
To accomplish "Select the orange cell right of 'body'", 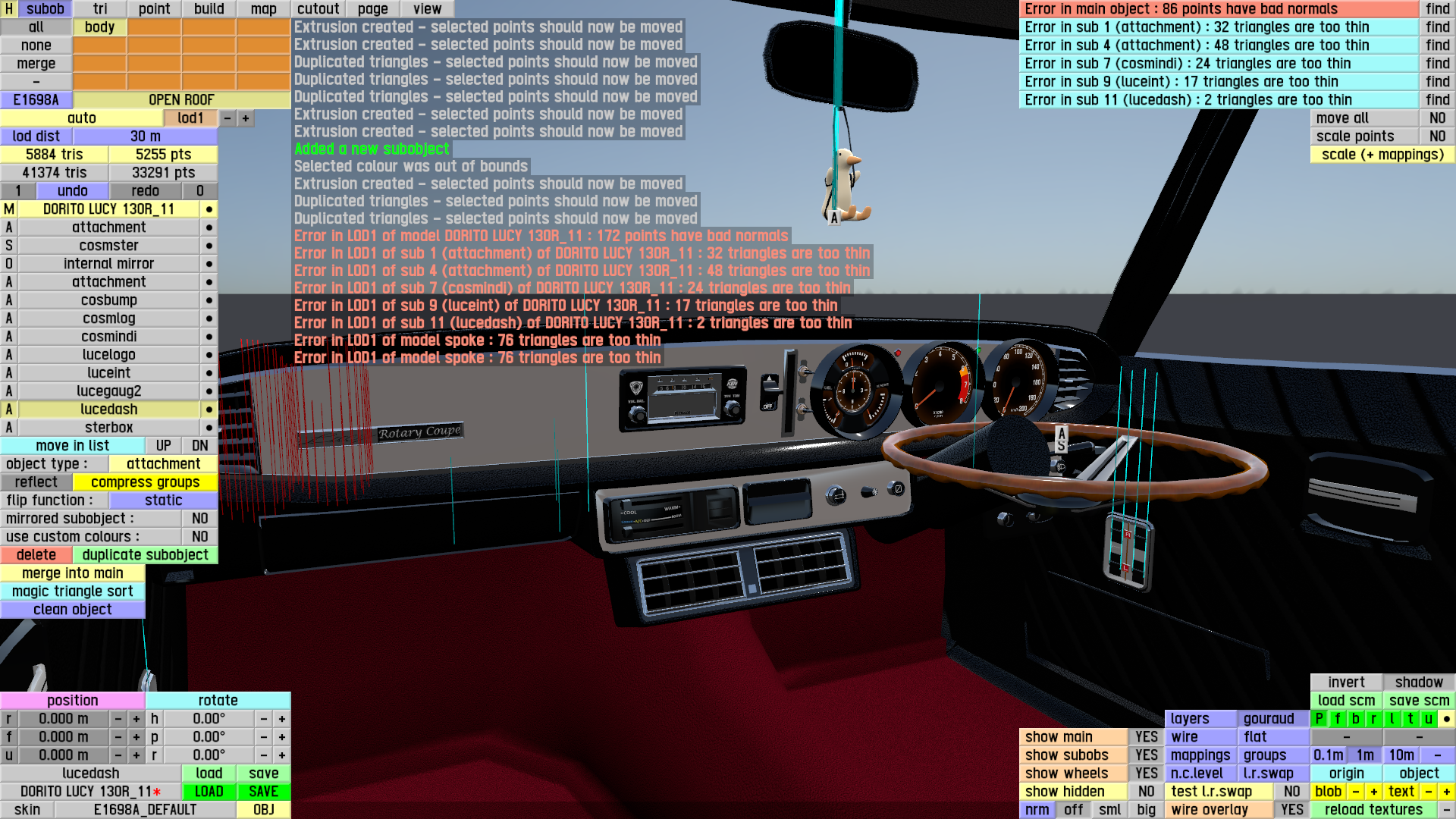I will [154, 27].
